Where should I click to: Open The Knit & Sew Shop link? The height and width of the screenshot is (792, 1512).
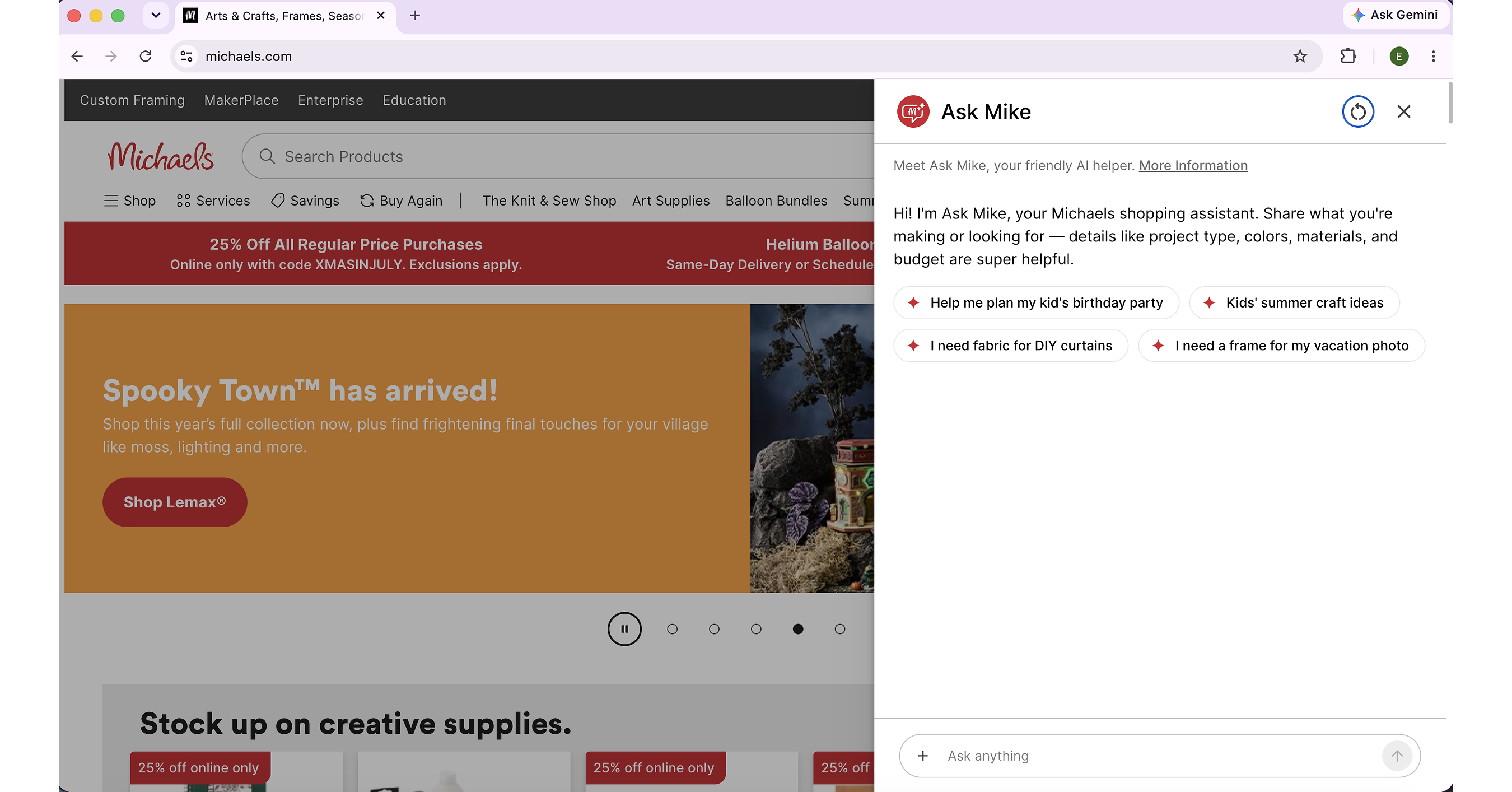[x=549, y=201]
